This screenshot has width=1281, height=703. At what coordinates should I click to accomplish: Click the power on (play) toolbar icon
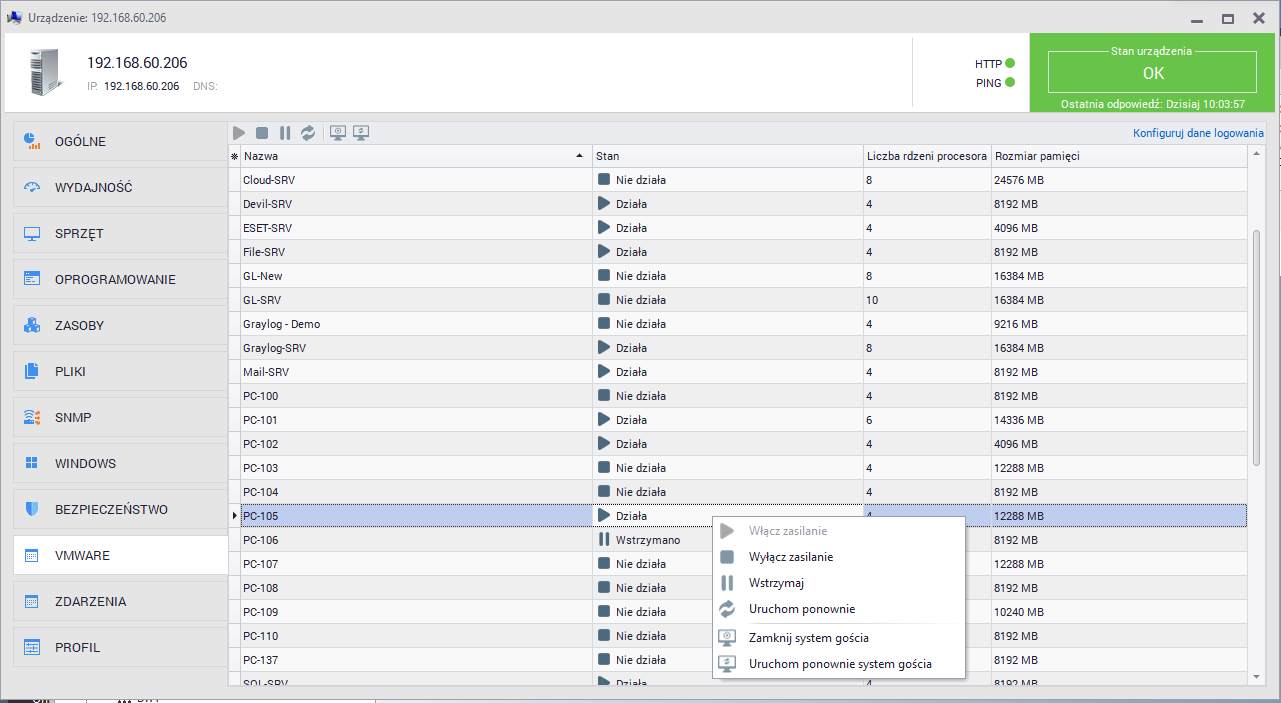(239, 133)
